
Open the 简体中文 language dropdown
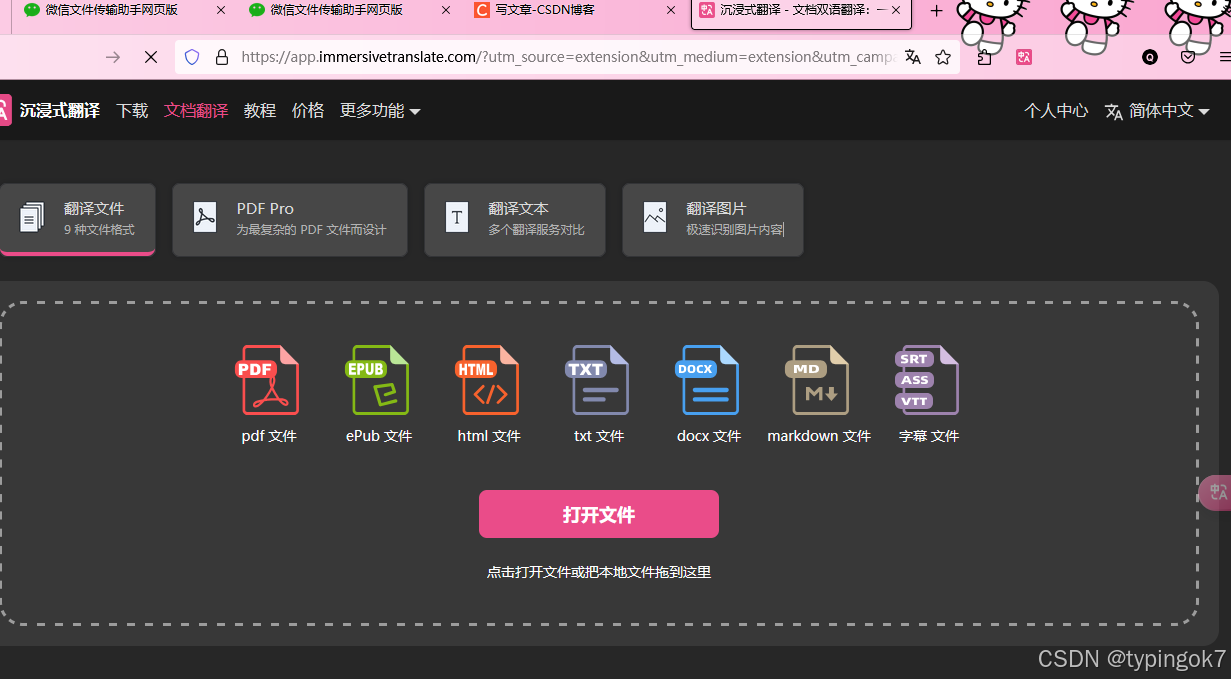[x=1157, y=110]
